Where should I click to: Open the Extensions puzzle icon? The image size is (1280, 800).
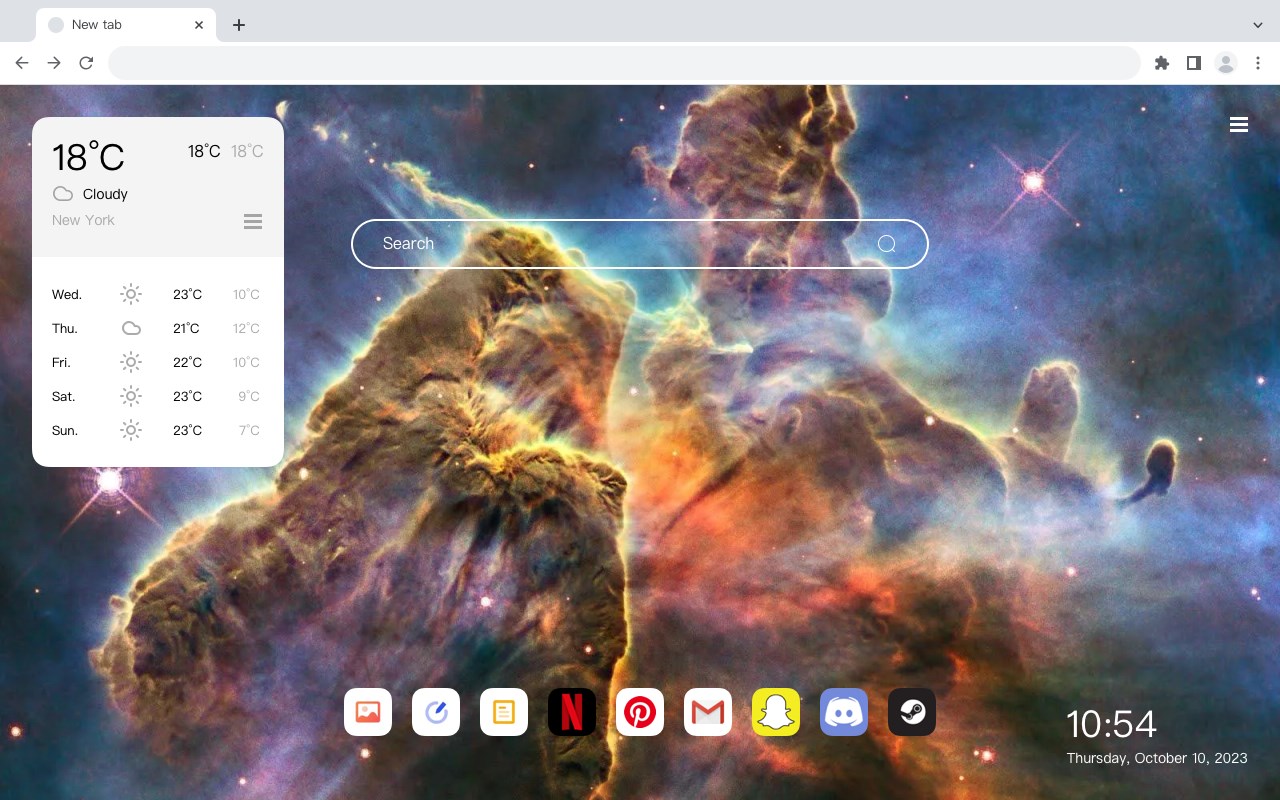(x=1161, y=63)
